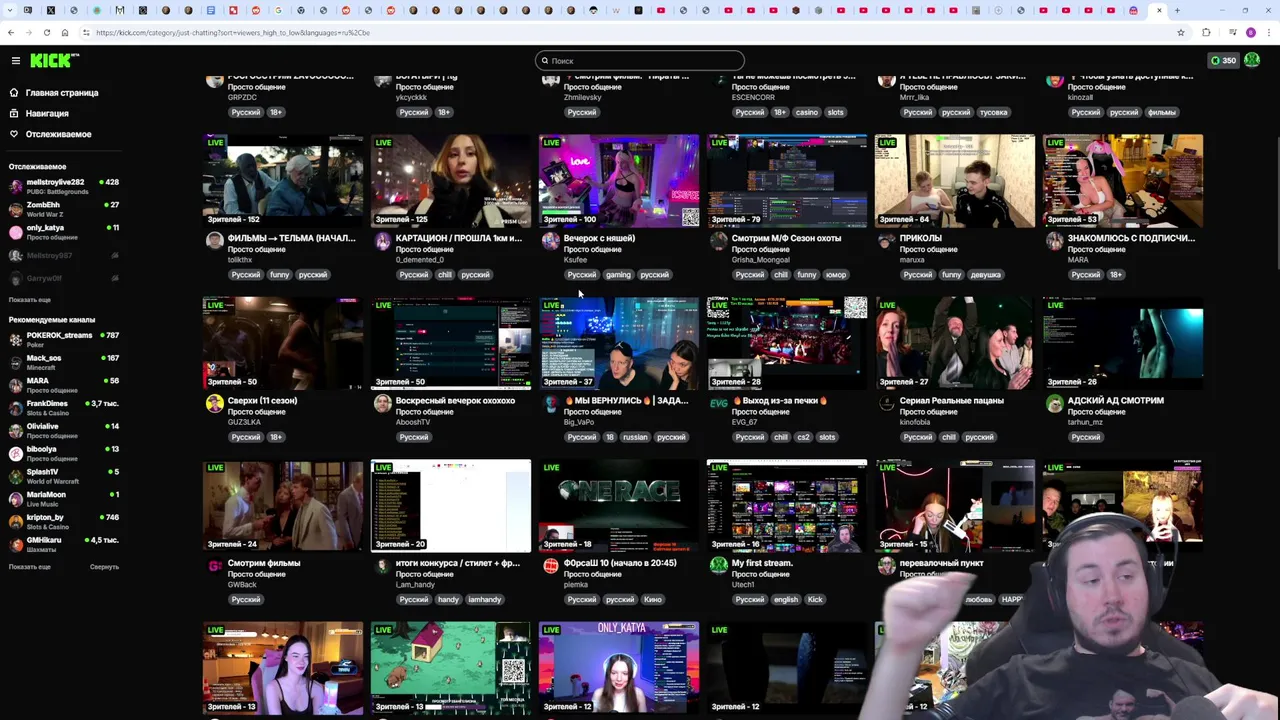This screenshot has width=1280, height=720.
Task: Open Воскресный вечерок охохохо title
Action: [x=455, y=401]
